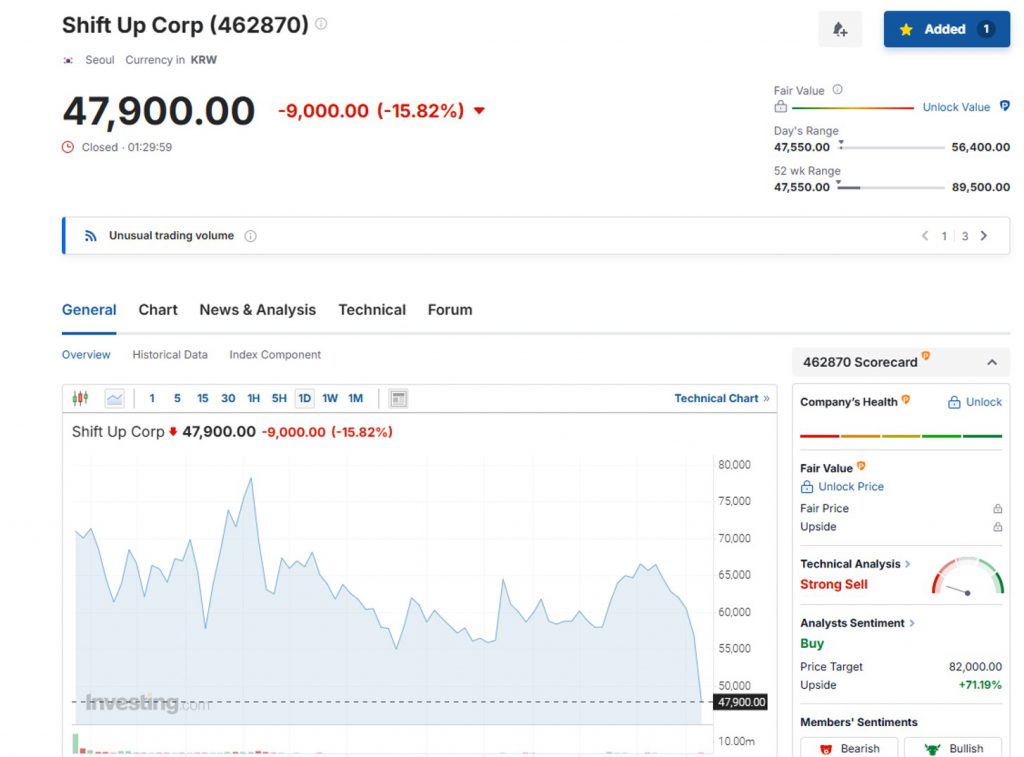Viewport: 1024px width, 757px height.
Task: Click the info icon beside Shift Up Corp title
Action: click(x=321, y=24)
